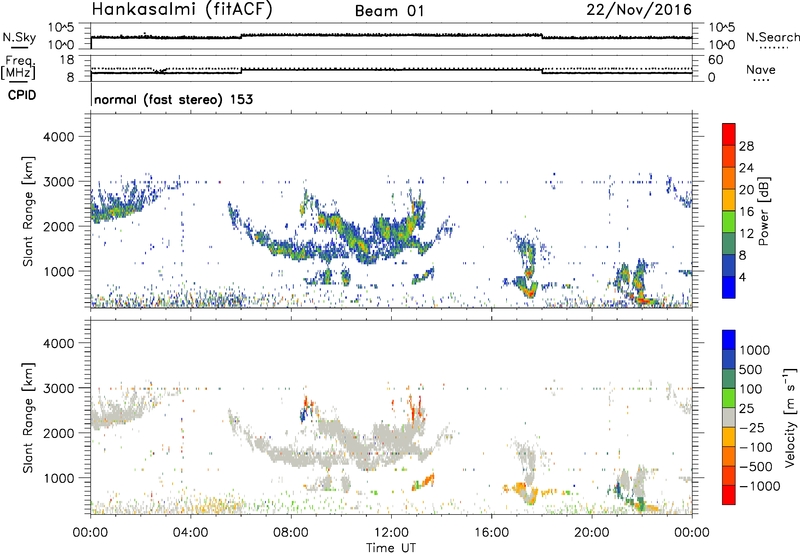Viewport: 800px width, 554px height.
Task: Click the '20:00' time tick label
Action: [x=592, y=533]
